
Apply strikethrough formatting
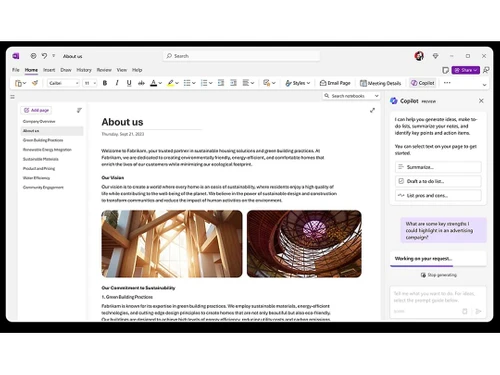(x=141, y=83)
